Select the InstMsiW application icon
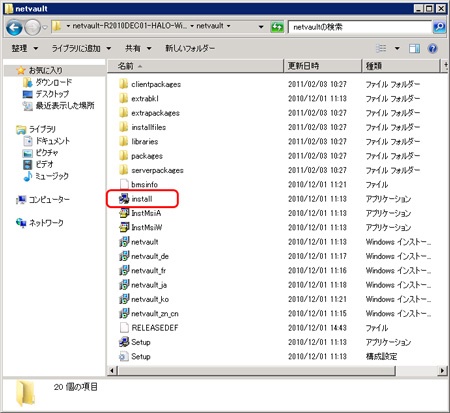Viewport: 450px width, 413px height. click(124, 227)
